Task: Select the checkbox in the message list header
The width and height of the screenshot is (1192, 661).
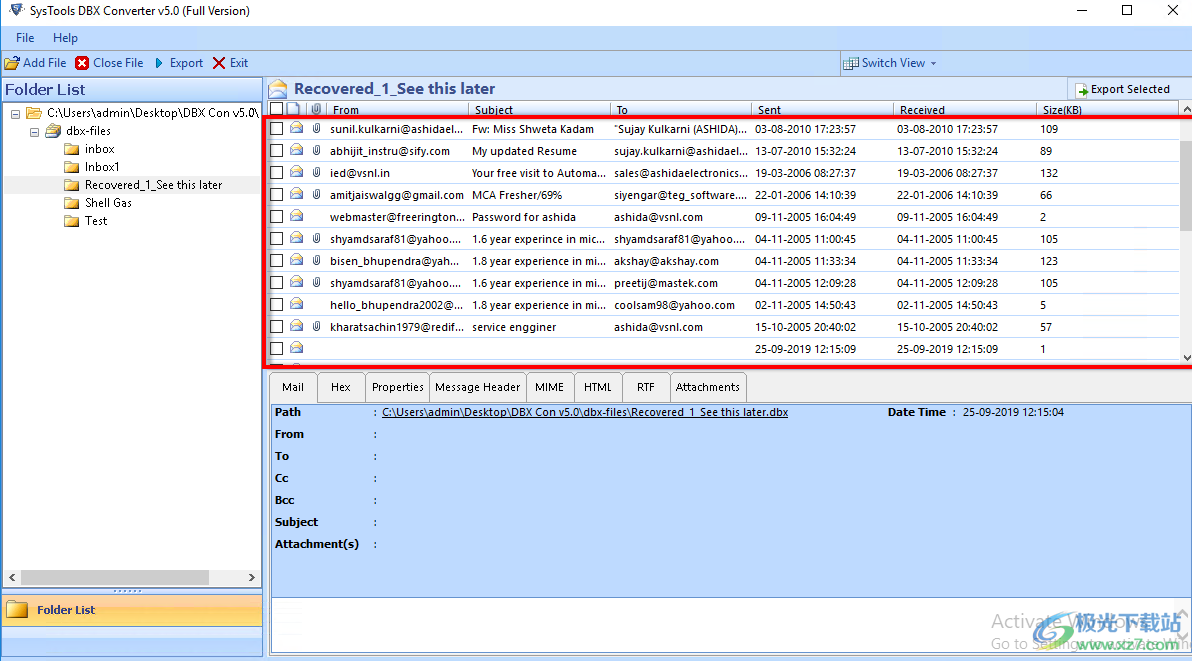Action: coord(276,109)
